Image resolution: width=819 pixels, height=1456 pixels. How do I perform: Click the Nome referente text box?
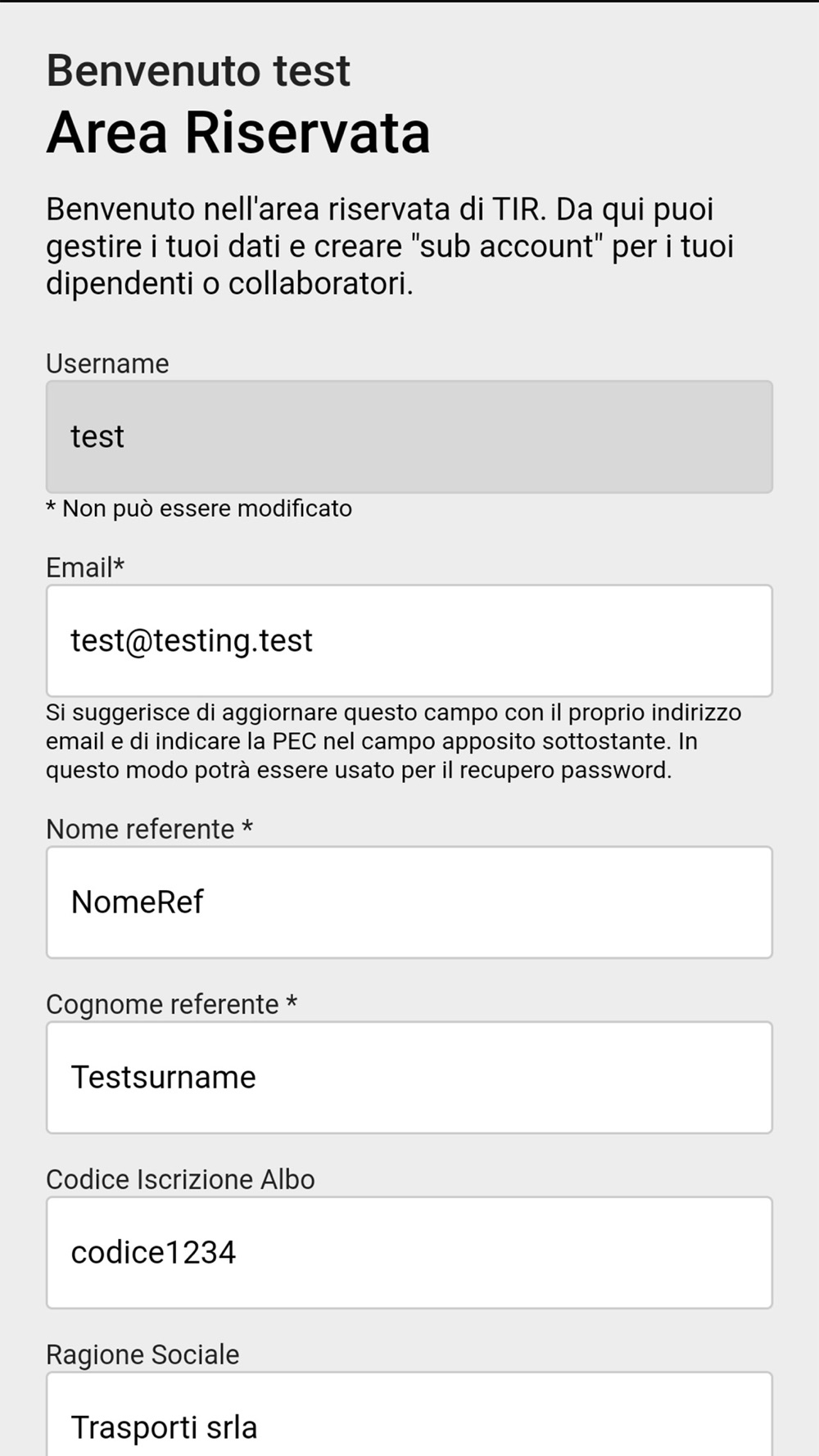(409, 902)
